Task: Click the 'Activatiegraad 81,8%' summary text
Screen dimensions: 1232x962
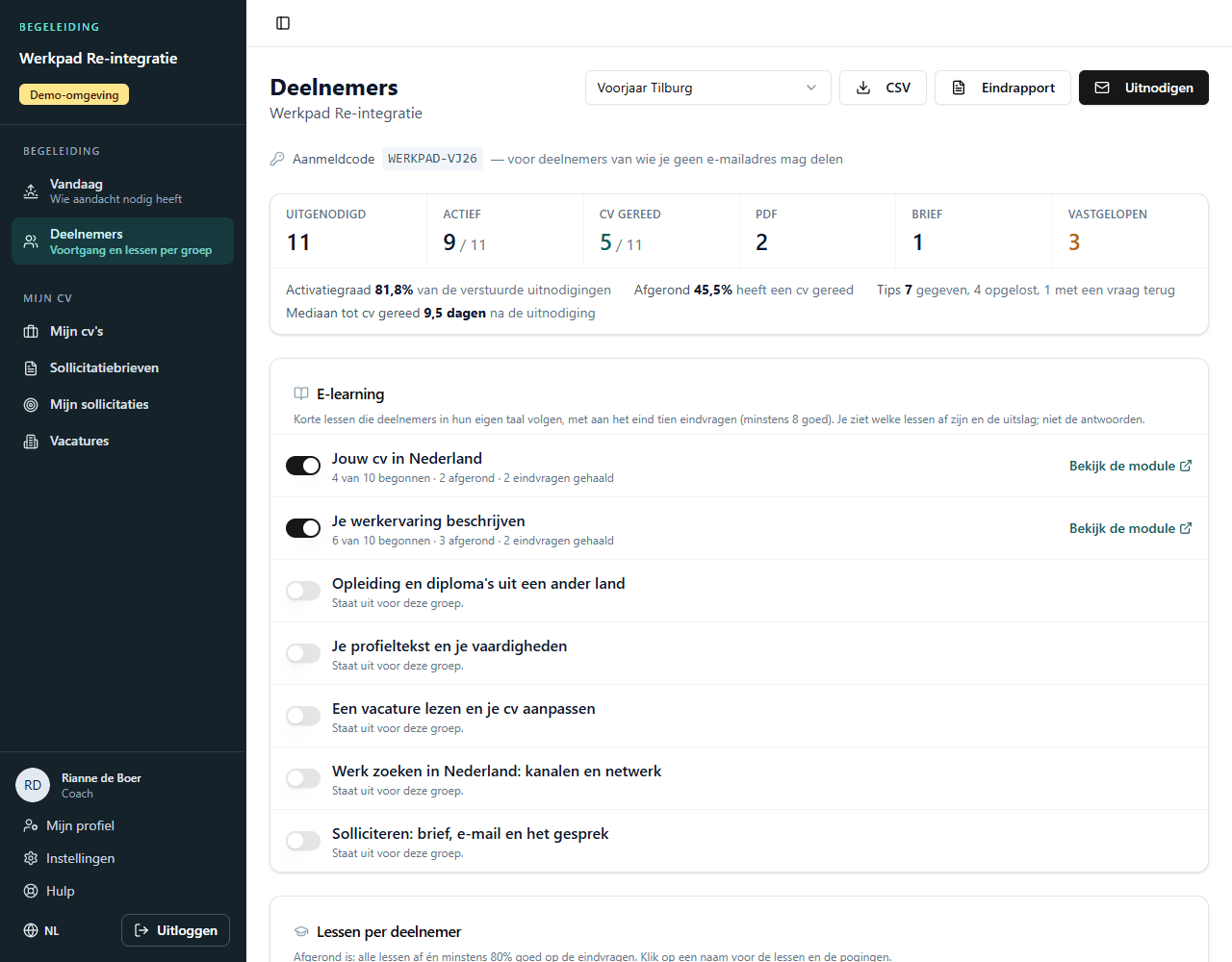Action: click(449, 290)
